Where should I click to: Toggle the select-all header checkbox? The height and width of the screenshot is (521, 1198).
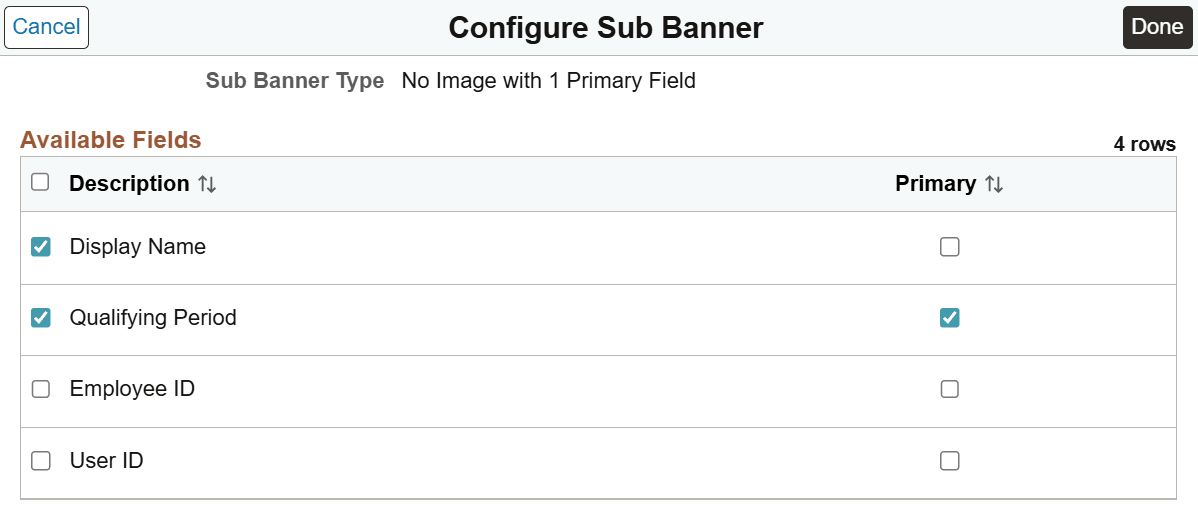[x=40, y=182]
